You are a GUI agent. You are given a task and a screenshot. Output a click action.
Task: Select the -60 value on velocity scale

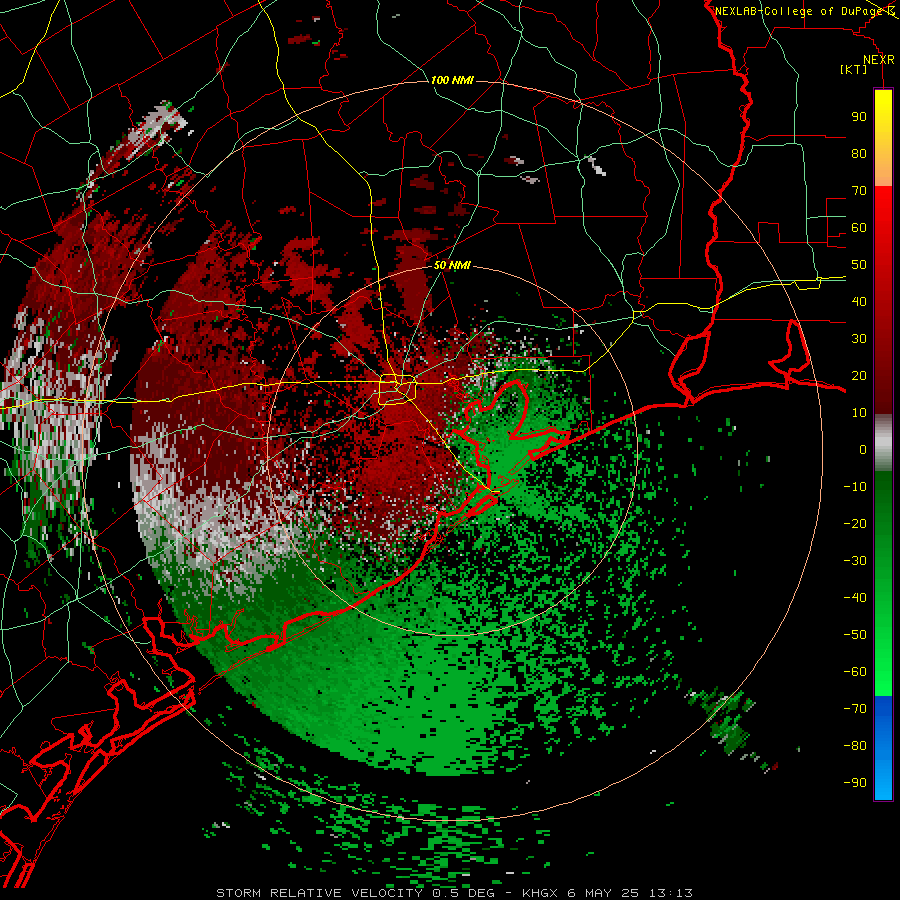point(855,672)
